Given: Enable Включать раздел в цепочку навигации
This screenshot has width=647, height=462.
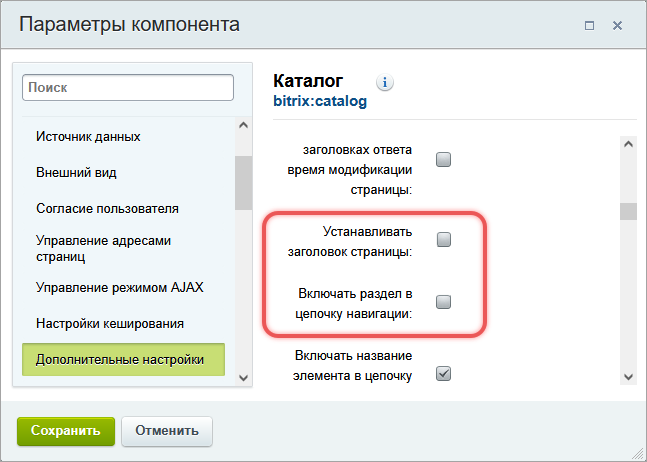Looking at the screenshot, I should pos(444,302).
